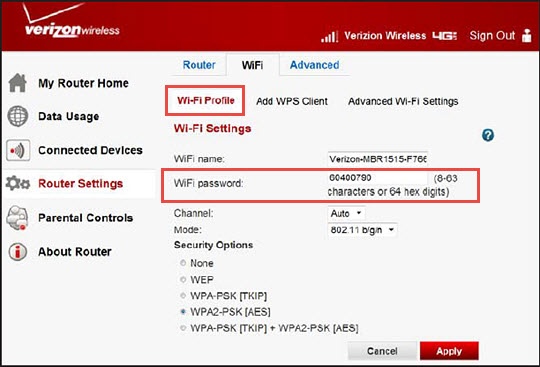Open About Router page
Viewport: 540px width, 367px height.
tap(75, 252)
